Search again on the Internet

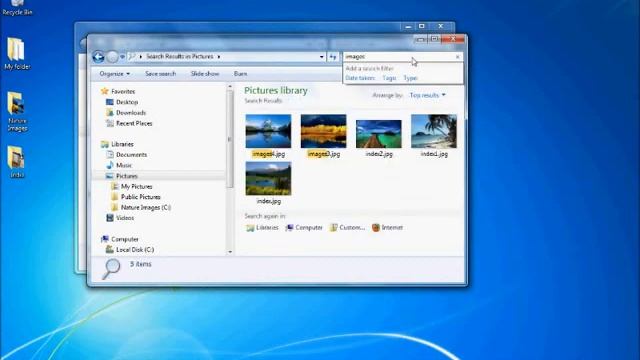click(387, 228)
